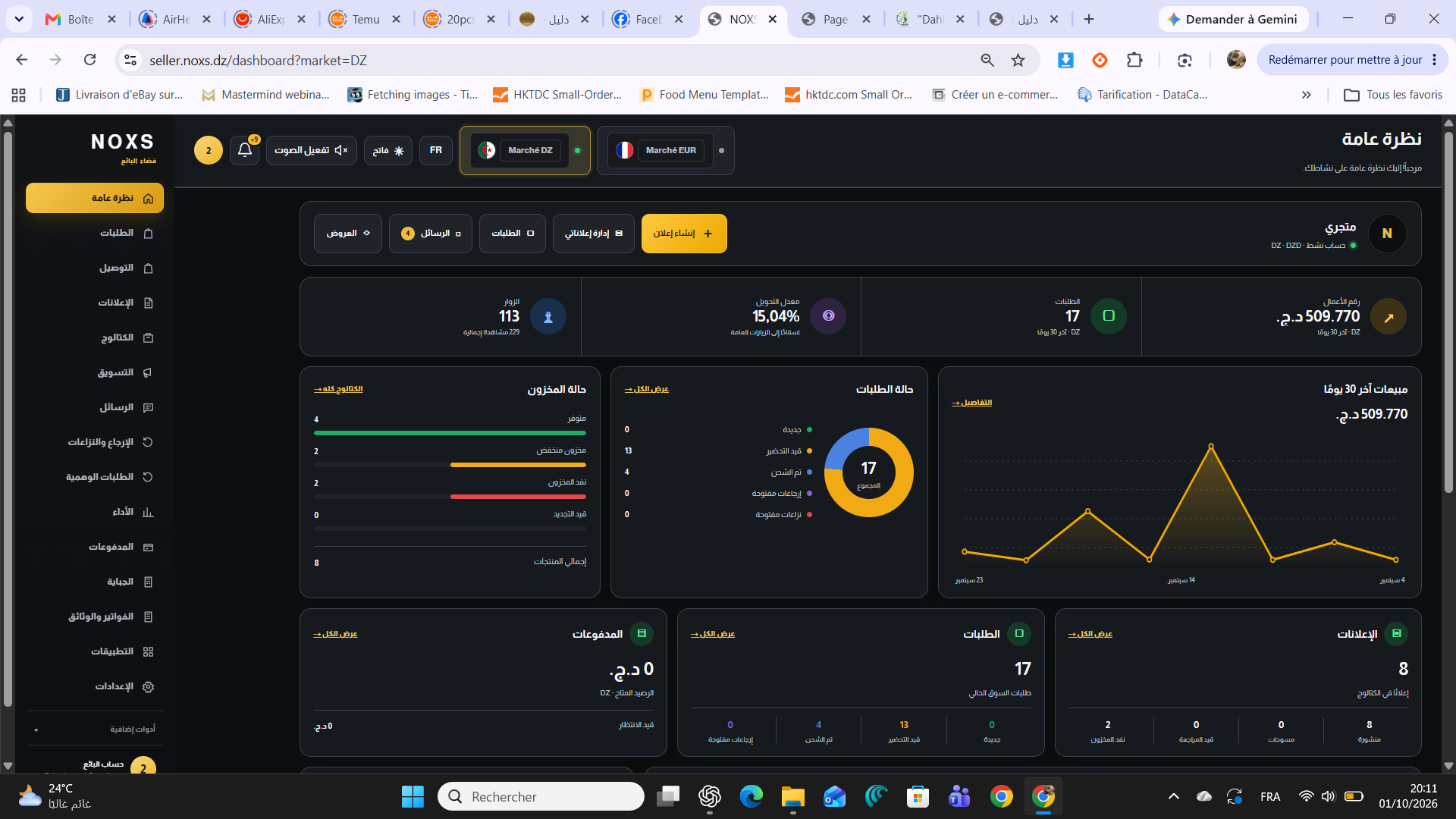The height and width of the screenshot is (819, 1456).
Task: Click the red نفذ المخزون stock bar
Action: click(x=518, y=497)
